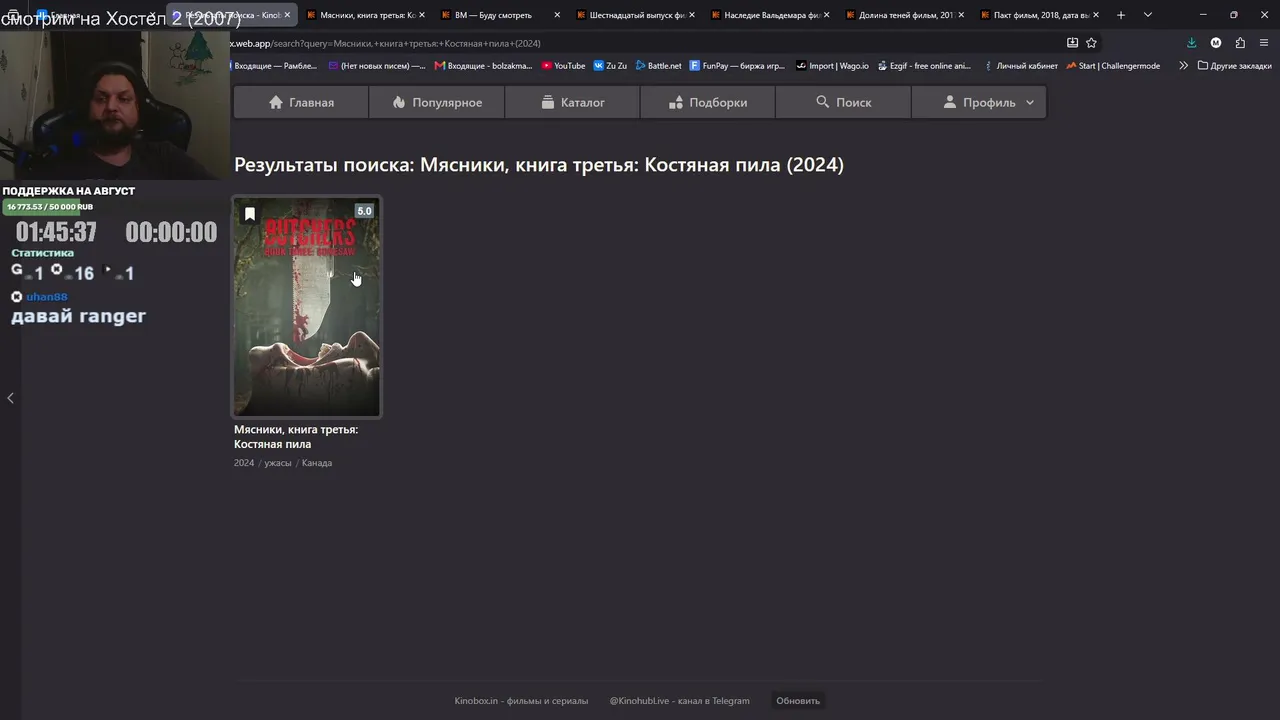Close the 'Пакт фильм, 2018' tab
The height and width of the screenshot is (720, 1280).
pos(1097,15)
